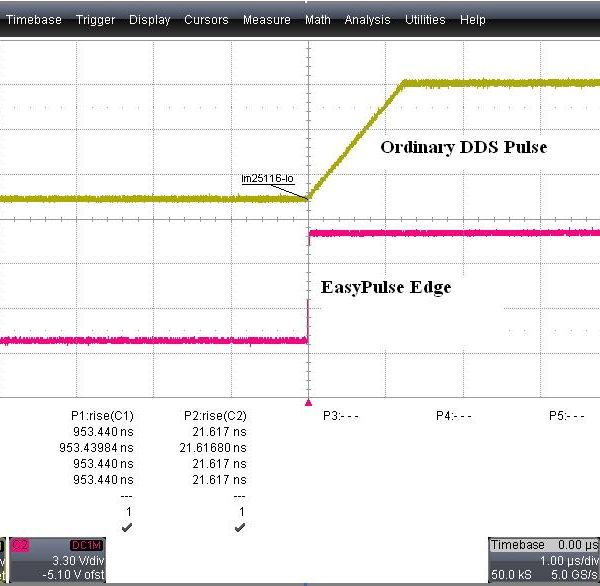Open the Timebase menu
600x586 pixels.
pyautogui.click(x=34, y=20)
